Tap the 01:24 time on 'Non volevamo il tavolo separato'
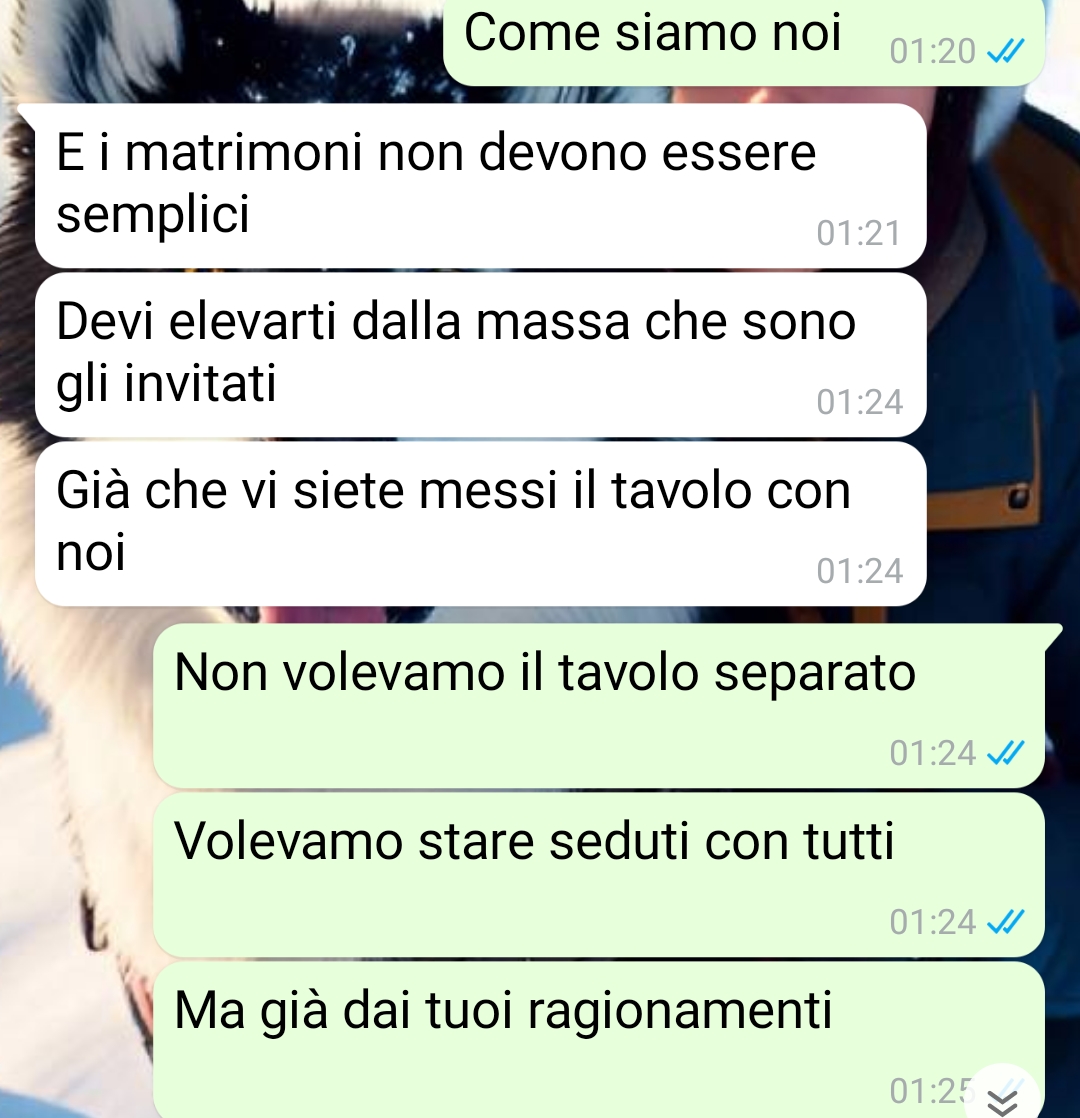The width and height of the screenshot is (1080, 1118). point(932,753)
